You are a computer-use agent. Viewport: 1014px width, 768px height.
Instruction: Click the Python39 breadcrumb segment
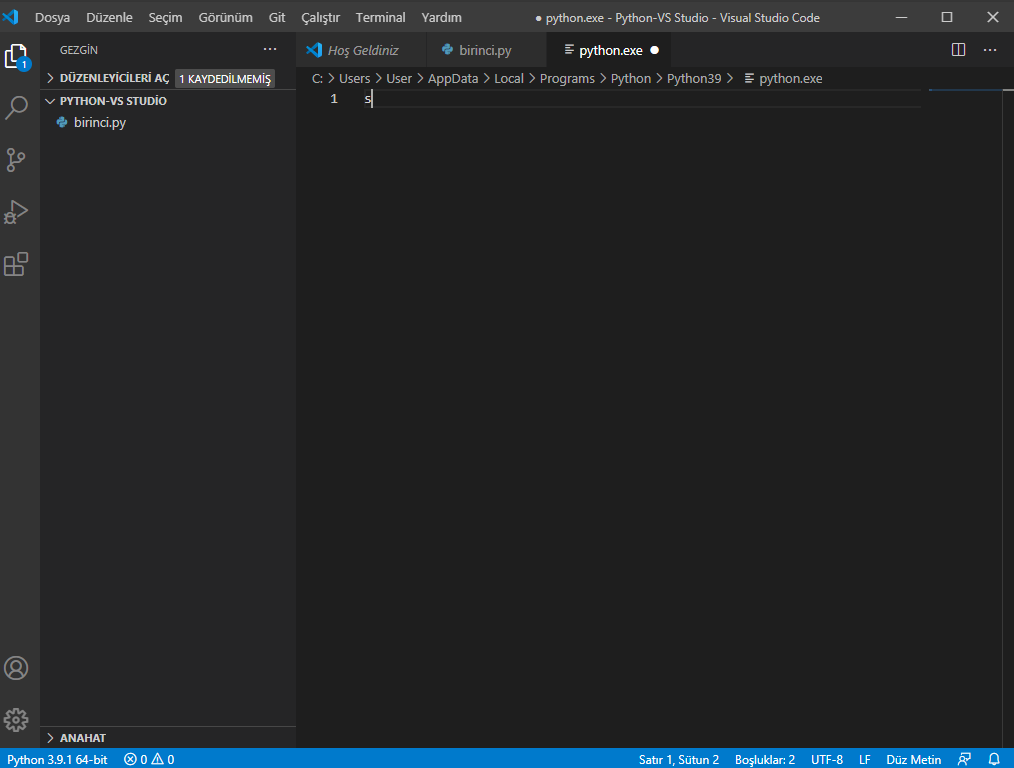(x=694, y=78)
